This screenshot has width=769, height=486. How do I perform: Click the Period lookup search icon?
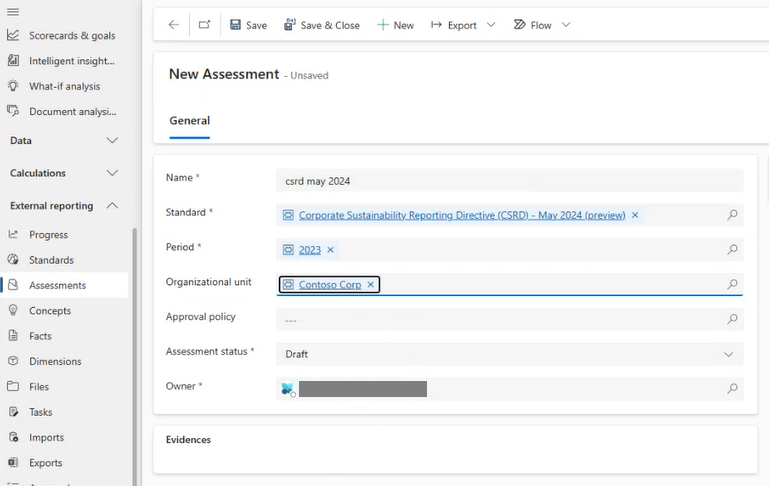pyautogui.click(x=732, y=250)
